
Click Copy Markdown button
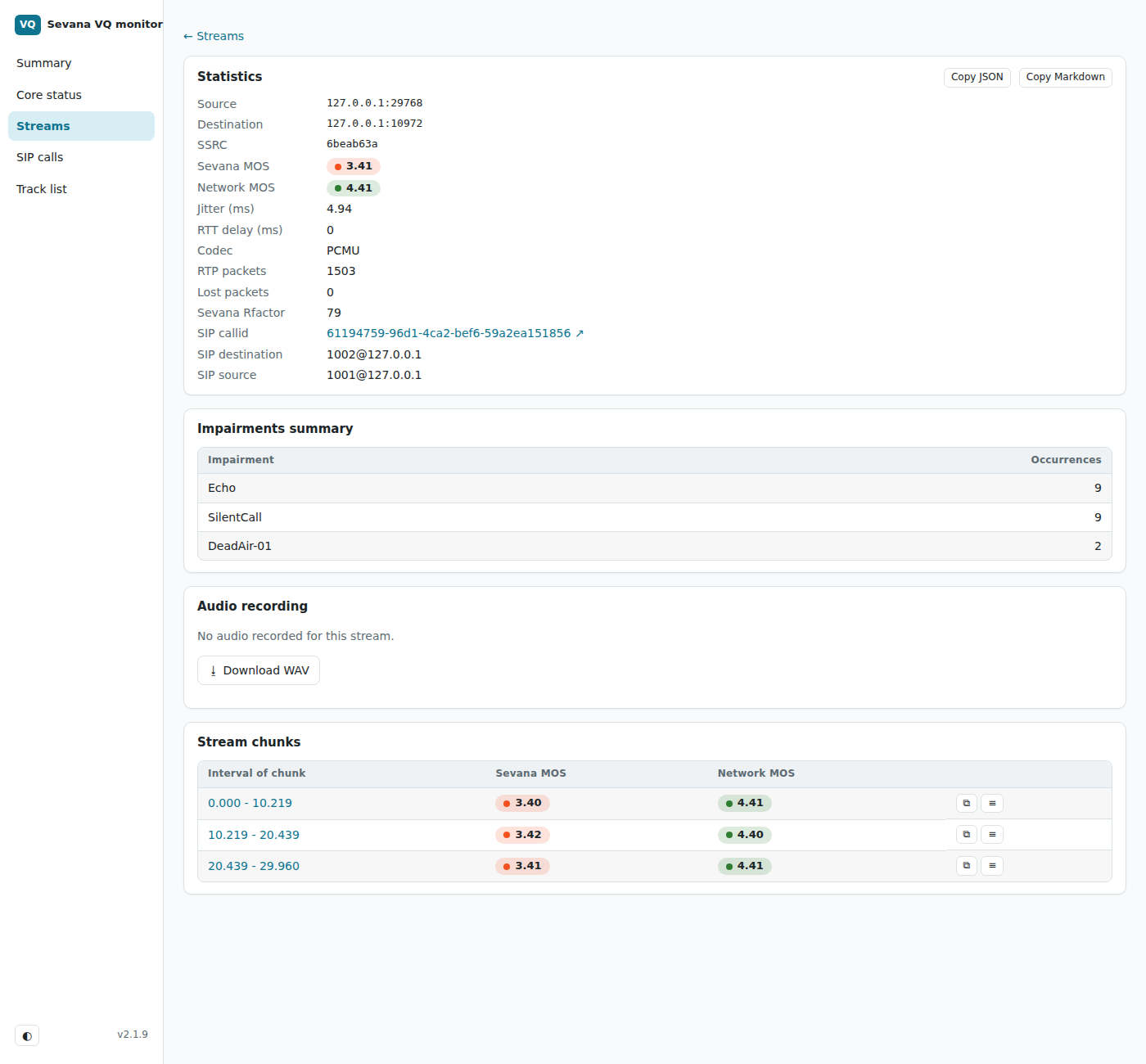1065,77
